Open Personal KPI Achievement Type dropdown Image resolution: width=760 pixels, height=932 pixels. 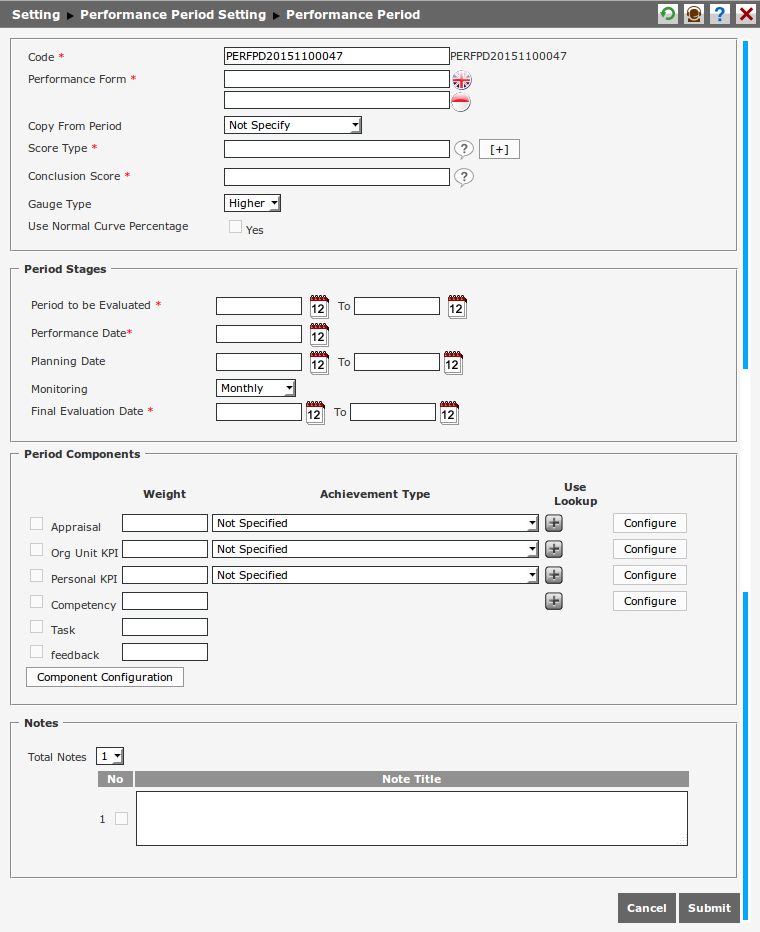tap(375, 575)
